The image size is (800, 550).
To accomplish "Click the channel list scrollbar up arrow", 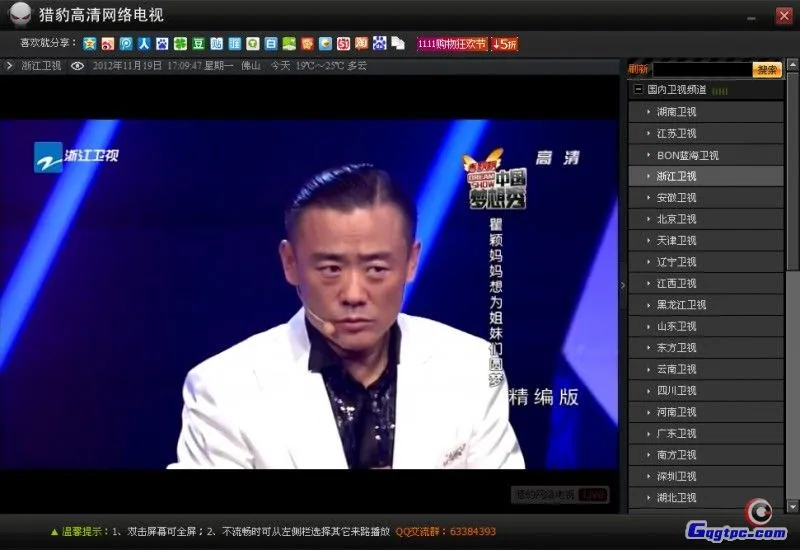I will [792, 65].
